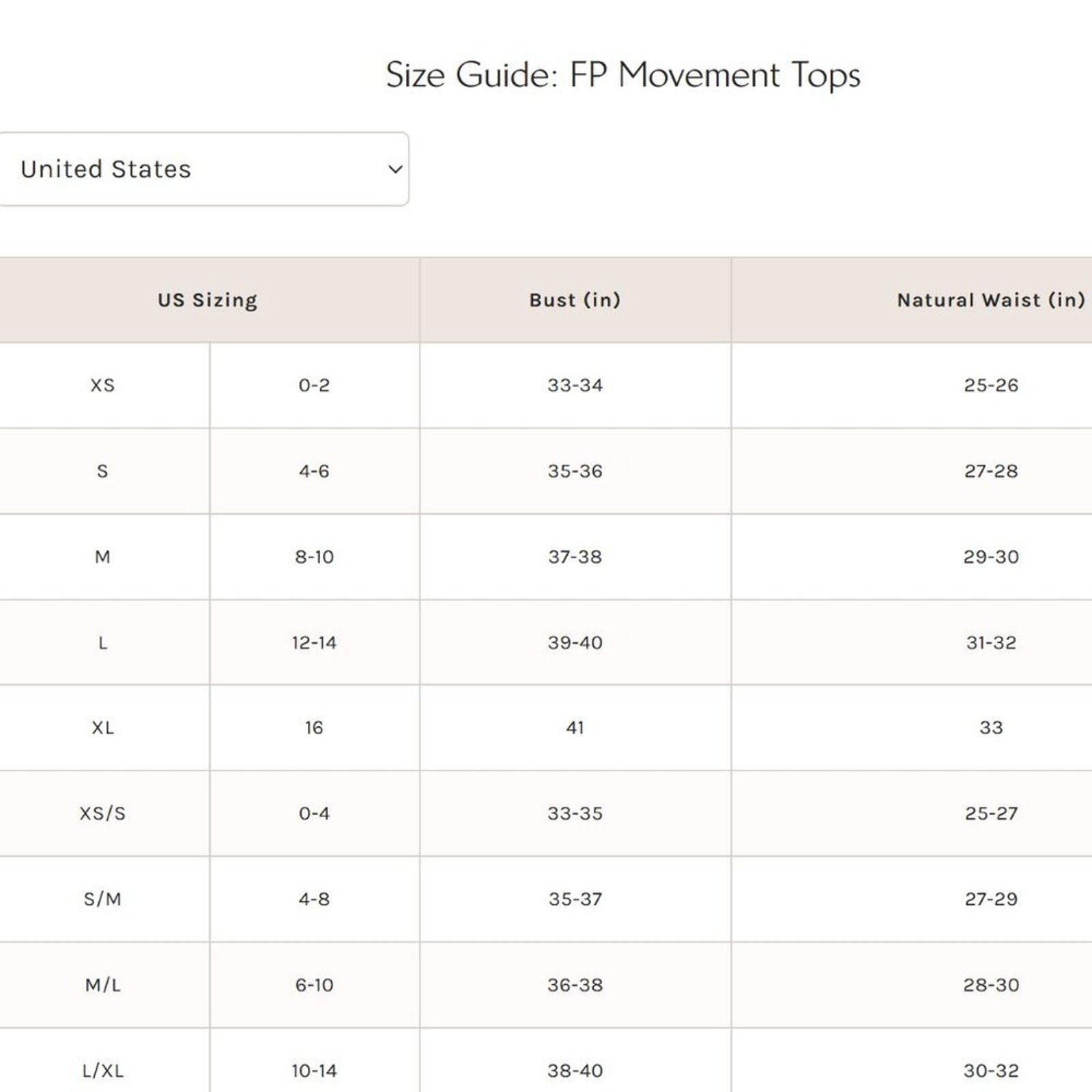
Task: Click the S size row label
Action: pos(102,472)
